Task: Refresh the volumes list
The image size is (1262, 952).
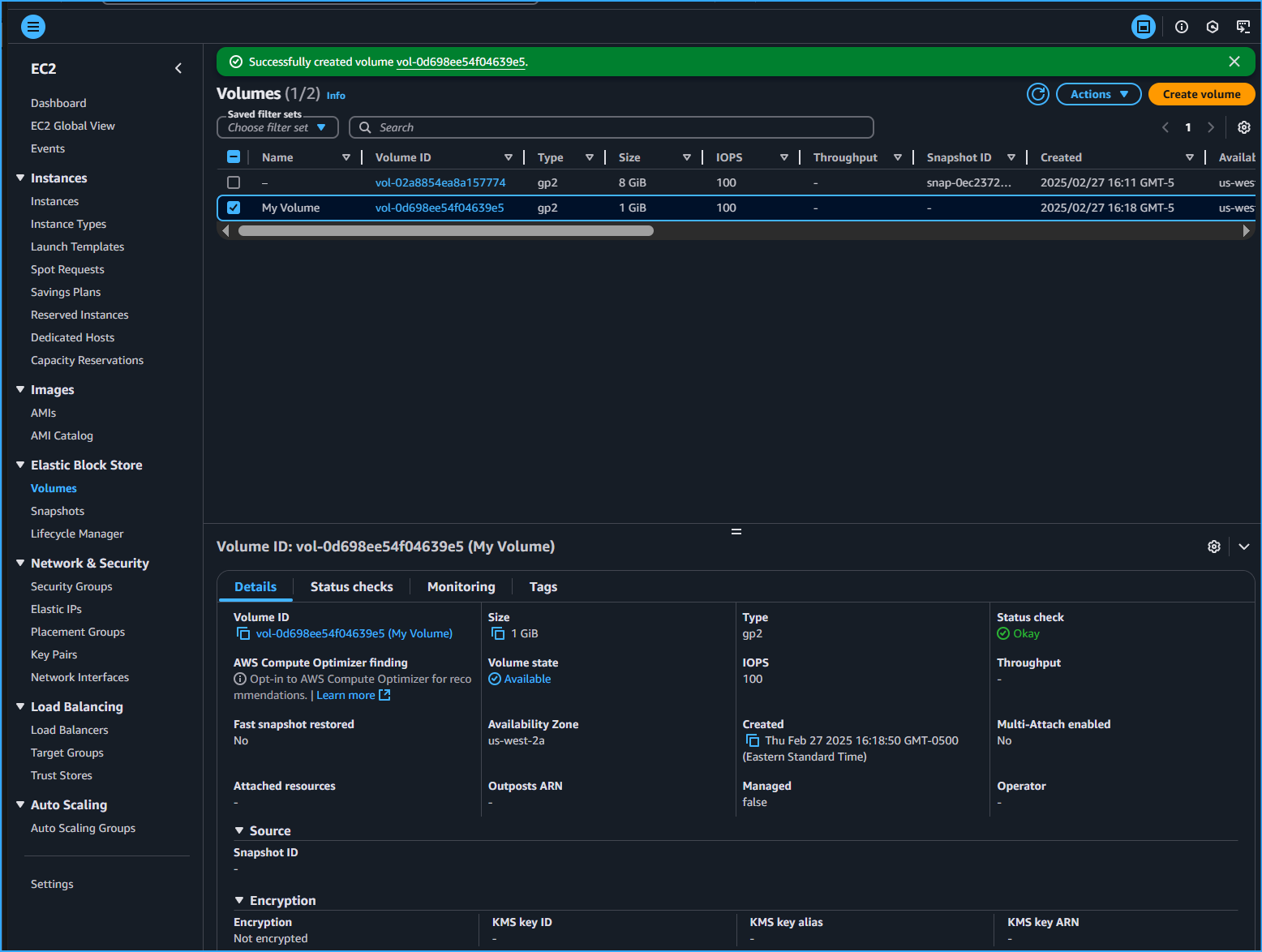Action: click(1038, 94)
